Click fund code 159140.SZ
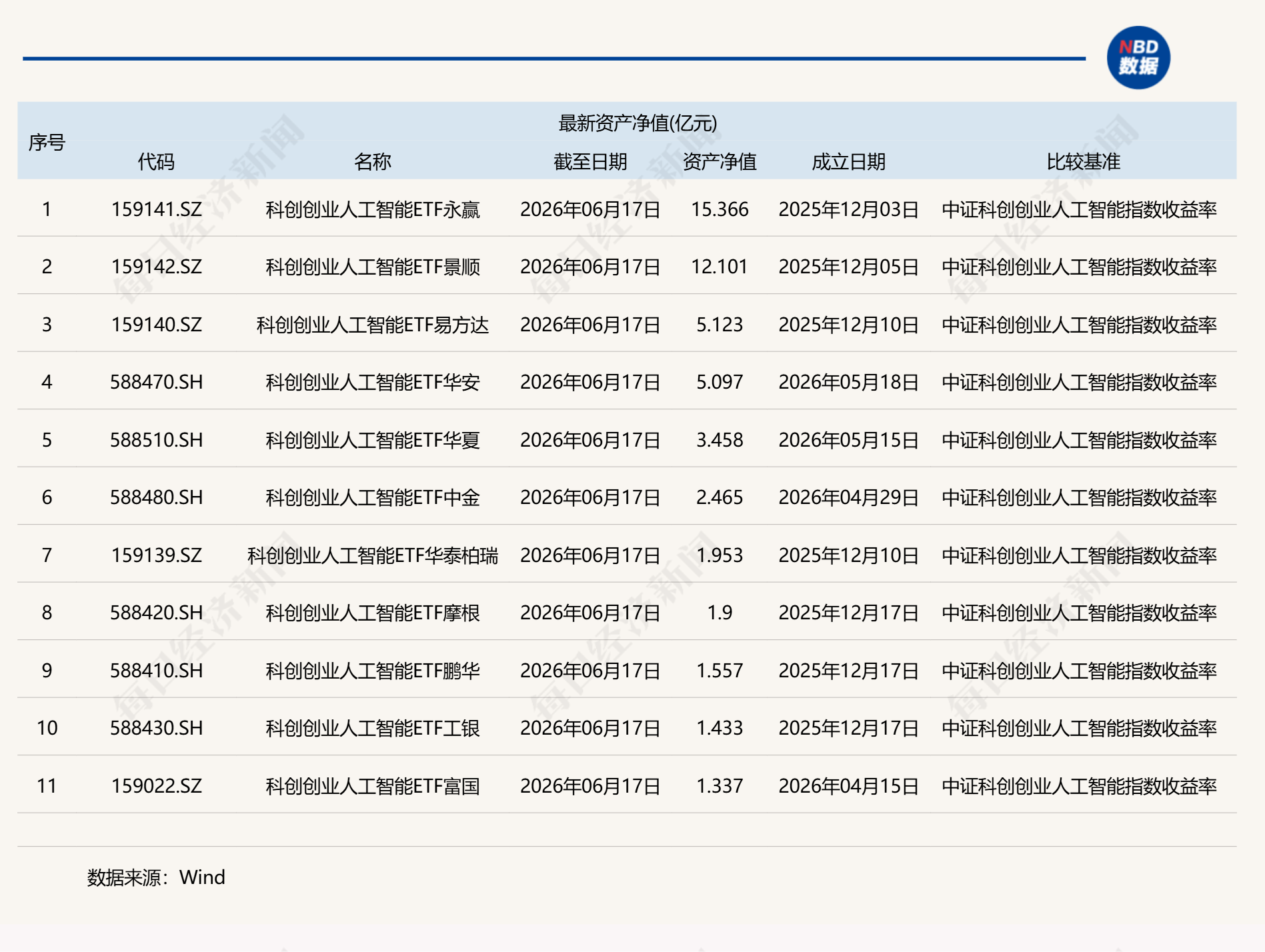This screenshot has width=1265, height=952. pos(156,325)
